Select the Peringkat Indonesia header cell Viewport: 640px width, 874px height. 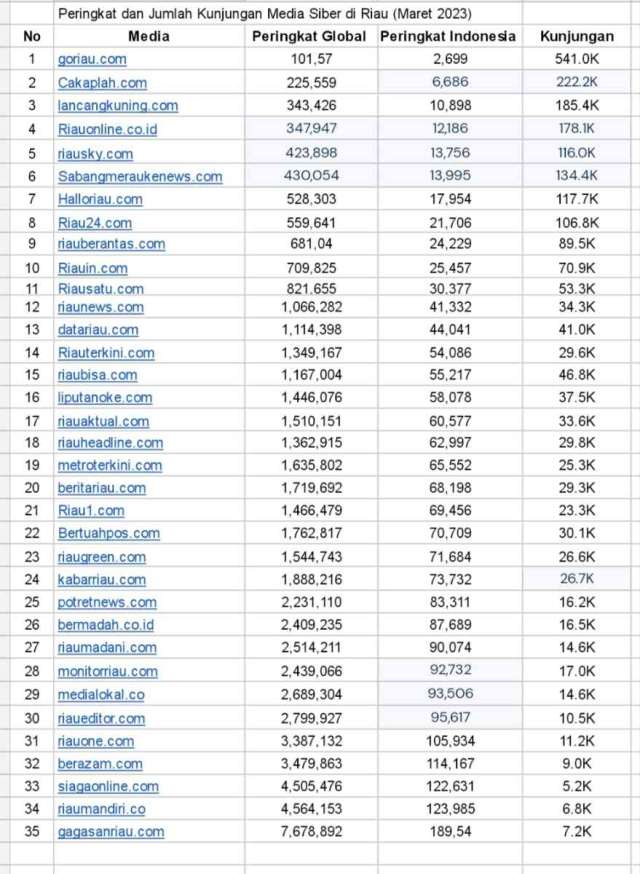448,37
